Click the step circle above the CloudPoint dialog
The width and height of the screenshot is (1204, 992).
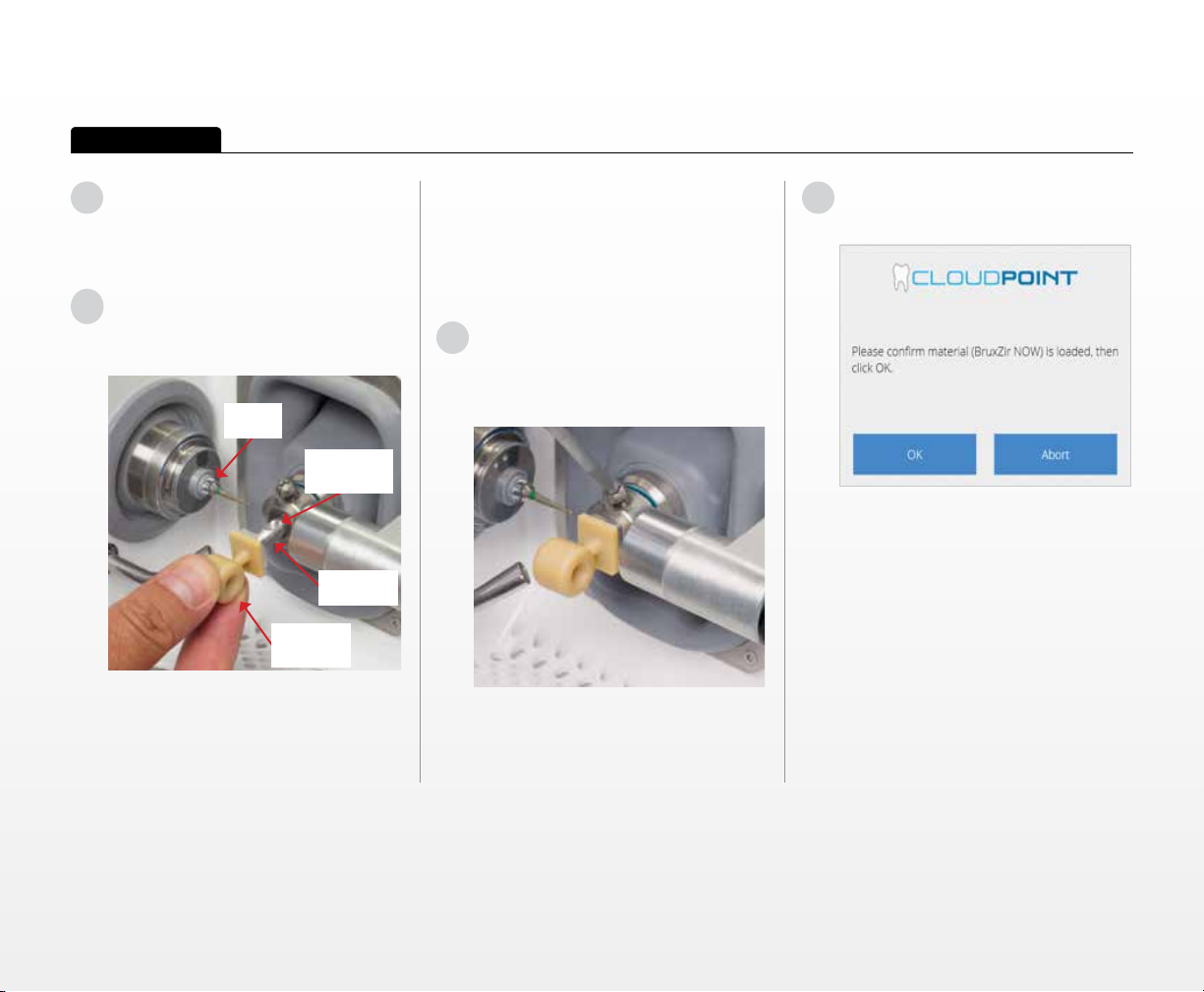point(819,199)
